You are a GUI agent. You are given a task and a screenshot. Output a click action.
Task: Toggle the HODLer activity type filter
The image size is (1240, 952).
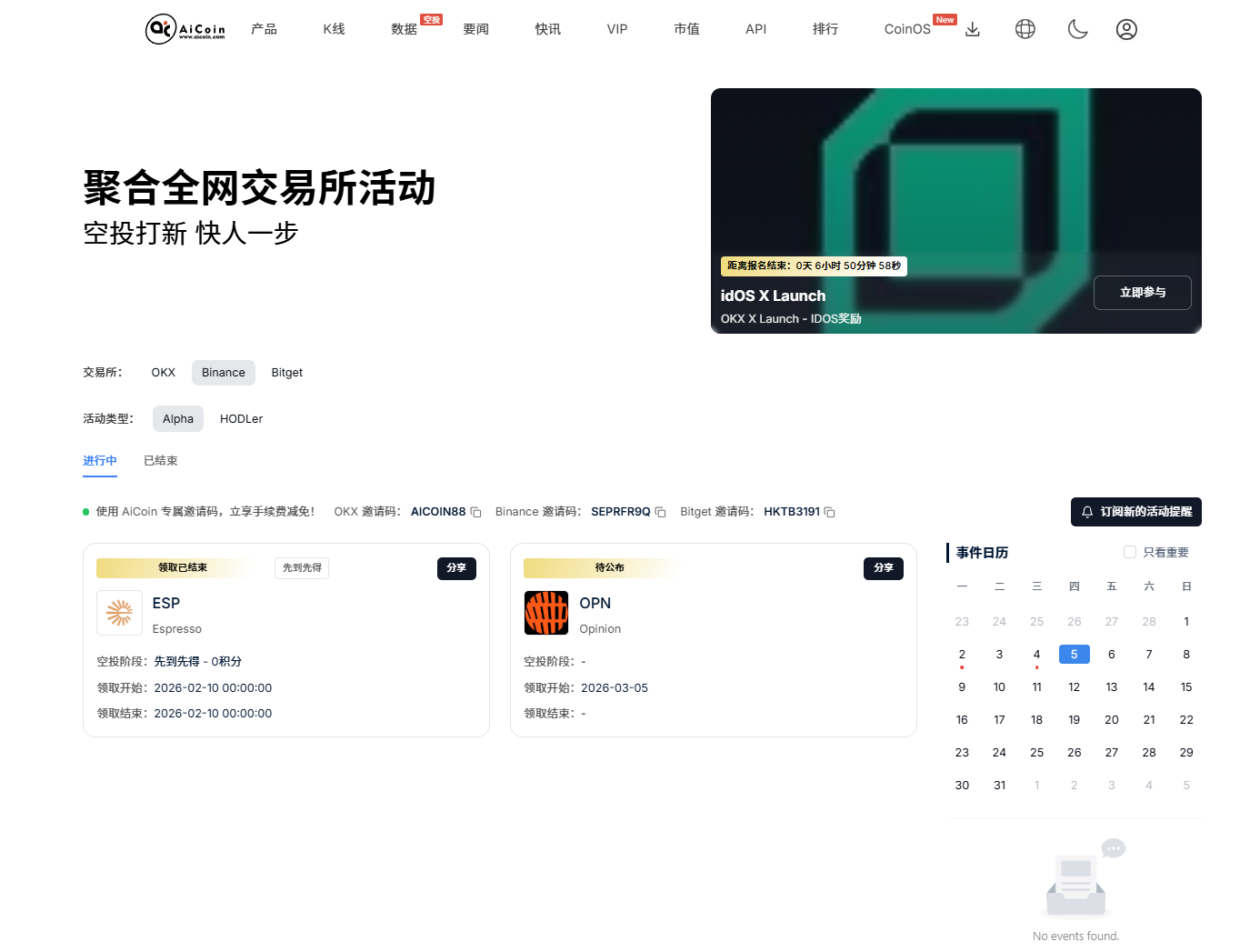(x=241, y=418)
